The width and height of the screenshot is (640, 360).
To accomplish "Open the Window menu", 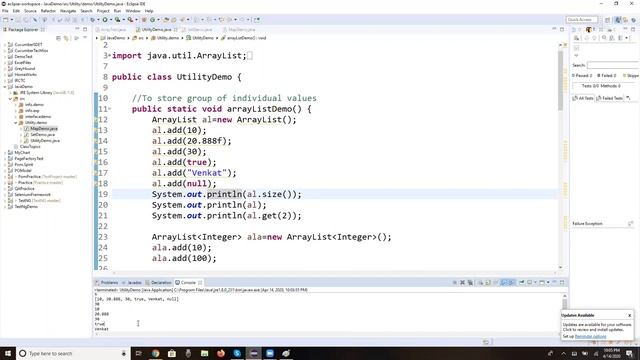I will (133, 11).
